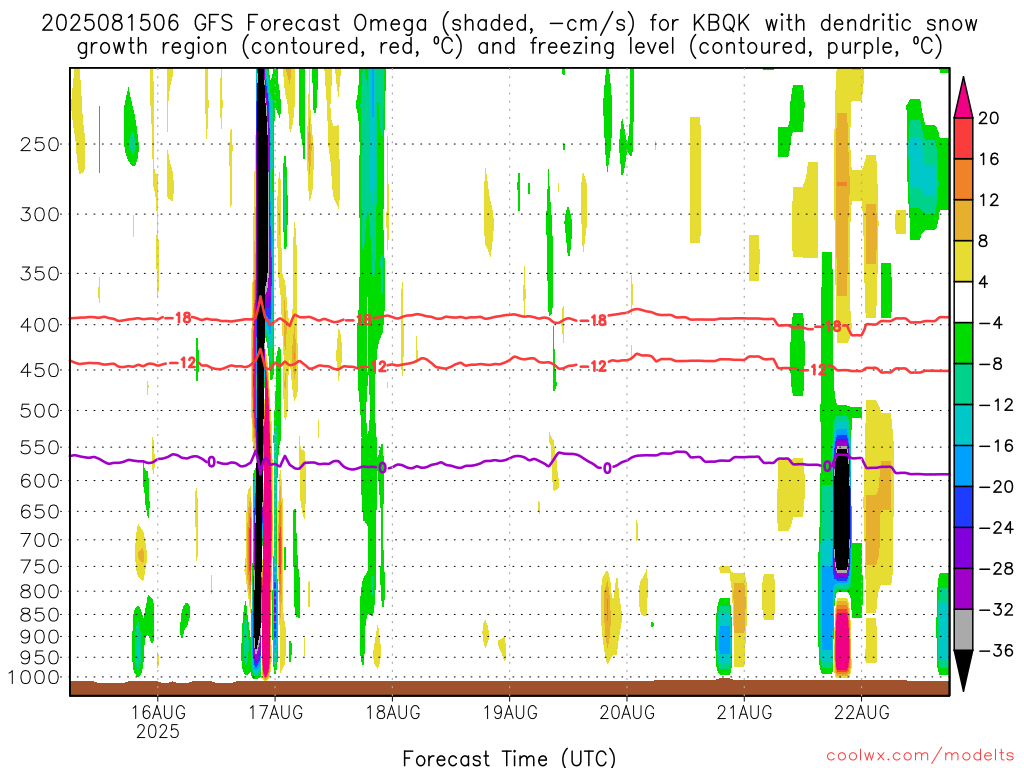The image size is (1024, 768).
Task: Open the coolwx.com/modelts link
Action: [920, 756]
